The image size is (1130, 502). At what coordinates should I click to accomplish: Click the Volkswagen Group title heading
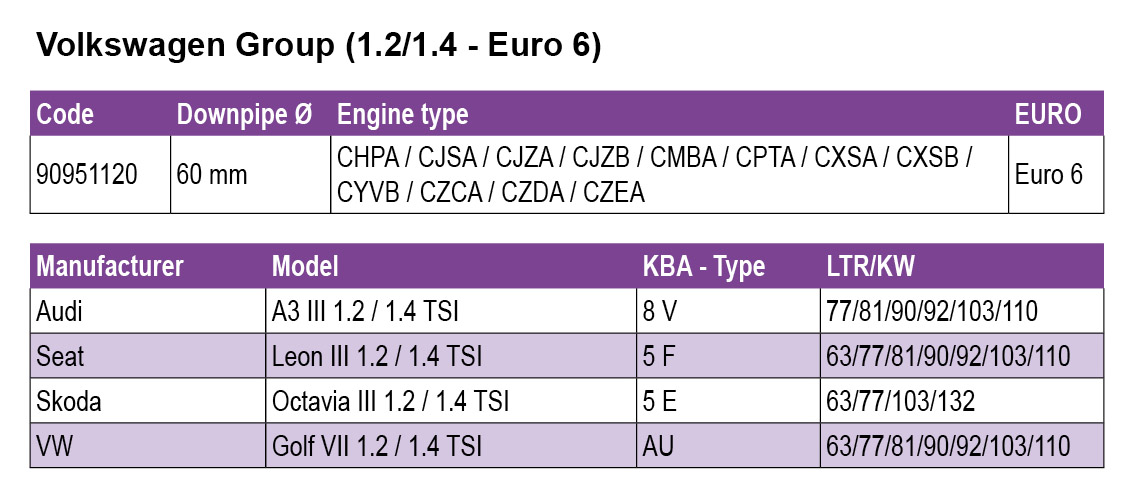click(x=318, y=46)
